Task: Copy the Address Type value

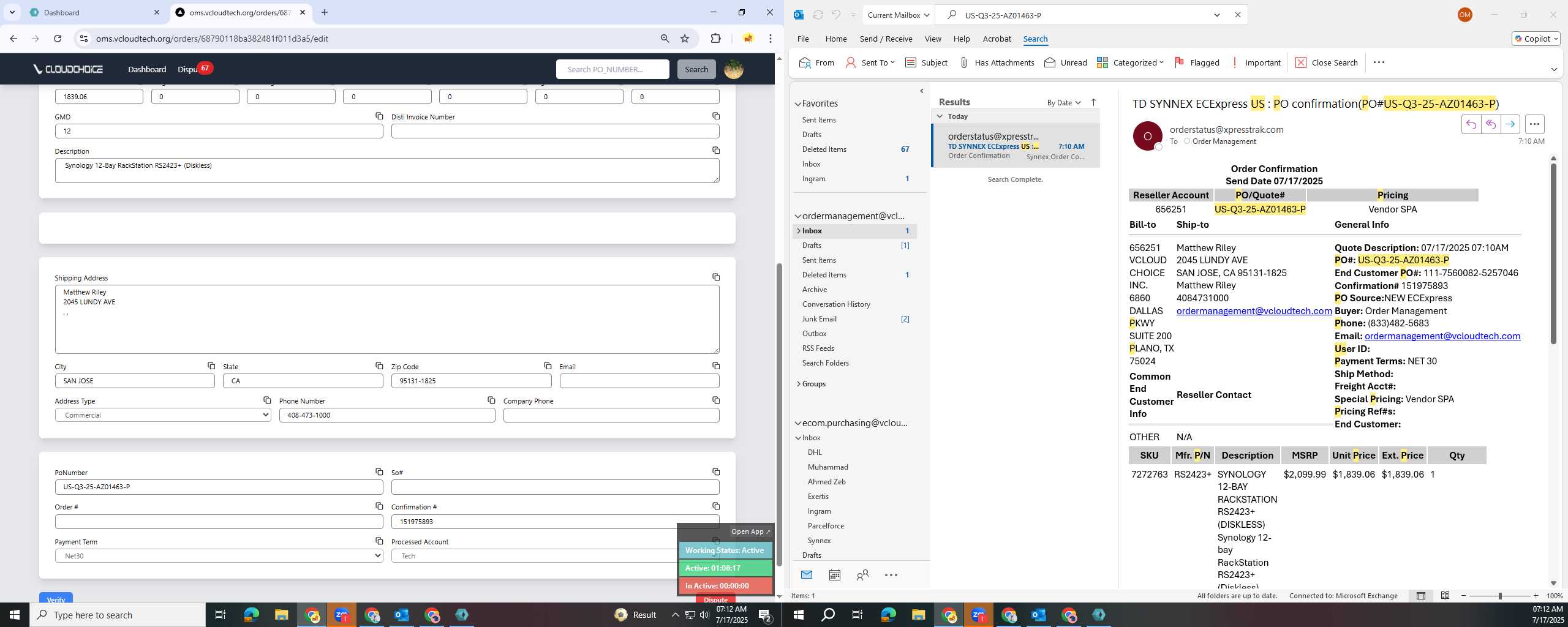Action: point(267,400)
